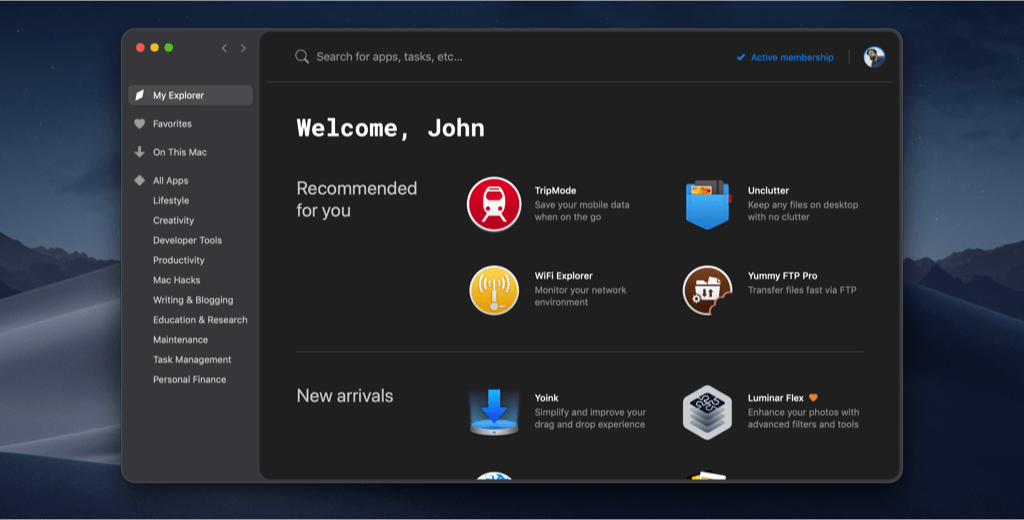Go back with the left arrow
Viewport: 1024px width, 520px height.
click(224, 48)
